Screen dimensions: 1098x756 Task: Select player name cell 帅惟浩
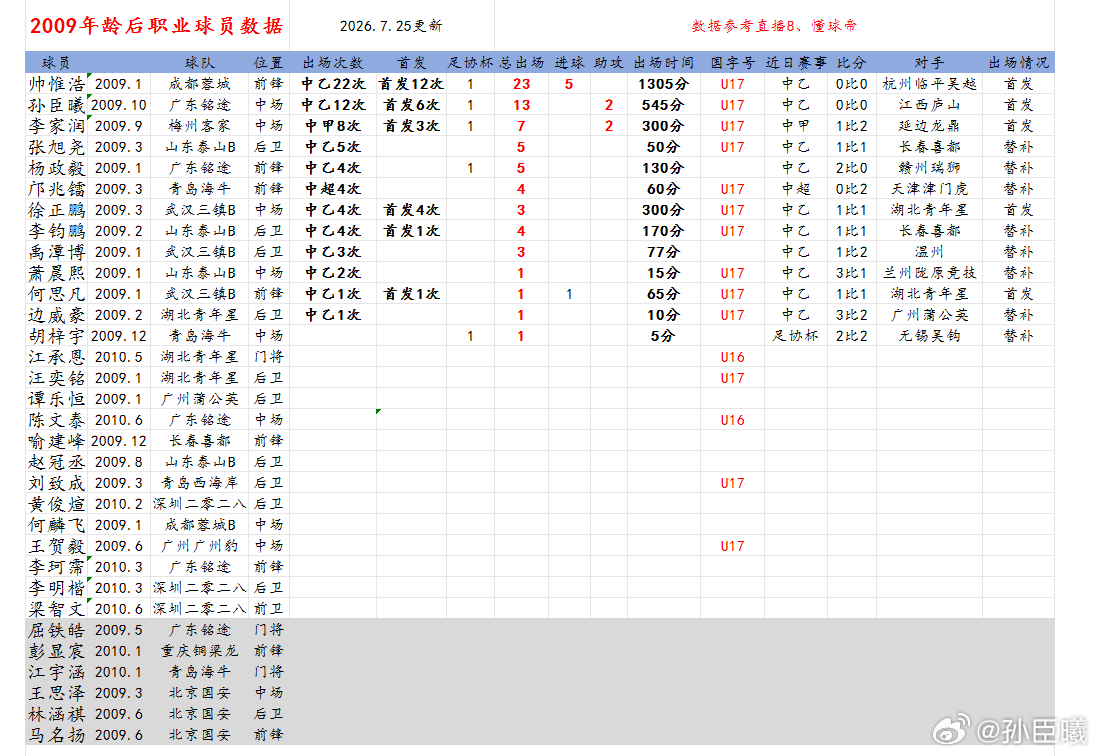pyautogui.click(x=57, y=84)
